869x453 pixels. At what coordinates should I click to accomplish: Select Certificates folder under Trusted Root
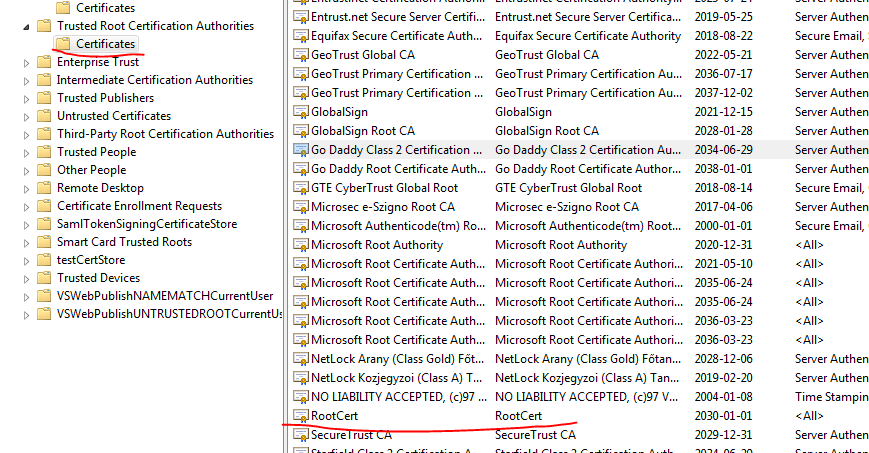click(105, 44)
